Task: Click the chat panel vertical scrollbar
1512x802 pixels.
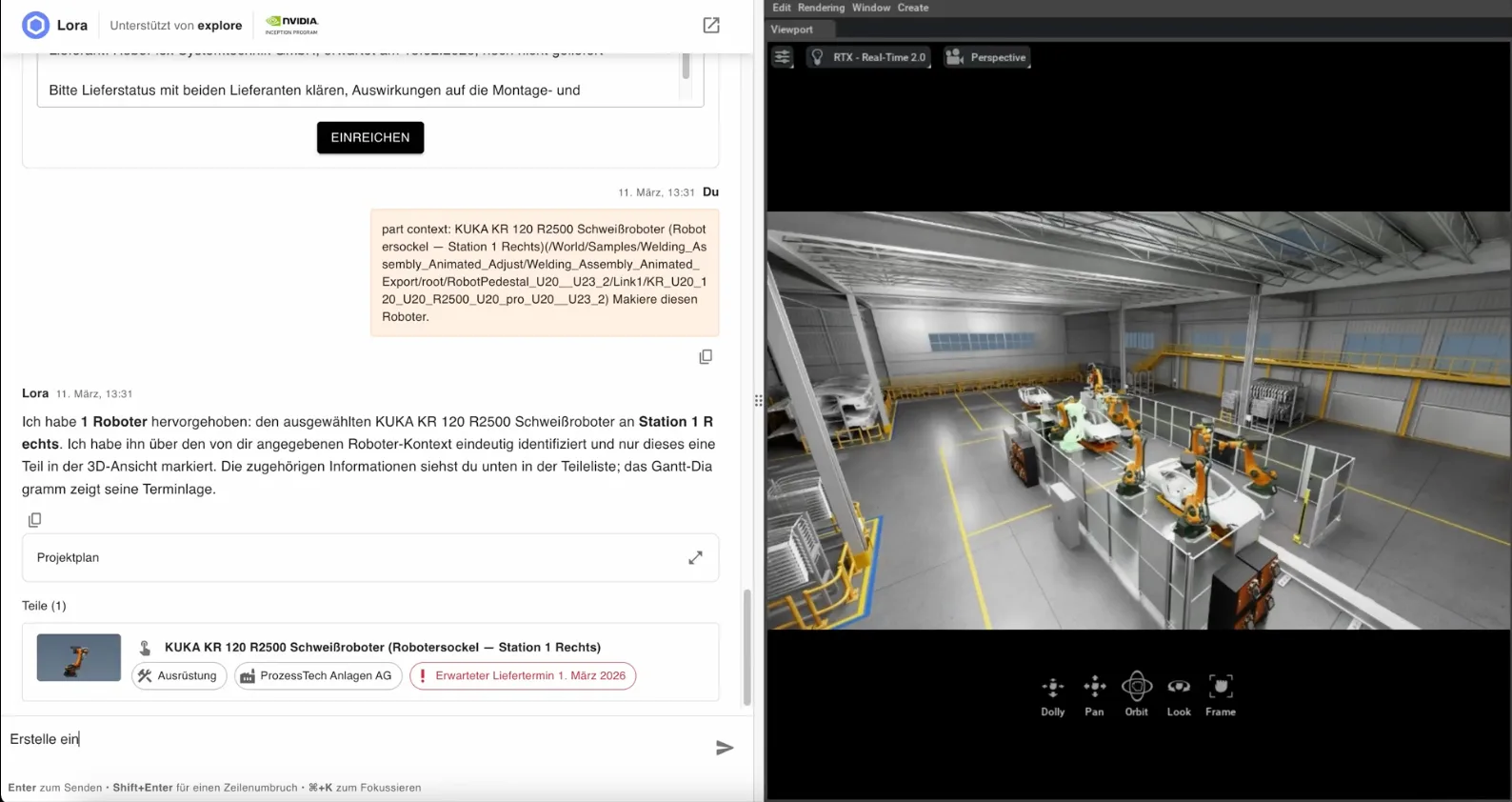Action: [x=747, y=648]
